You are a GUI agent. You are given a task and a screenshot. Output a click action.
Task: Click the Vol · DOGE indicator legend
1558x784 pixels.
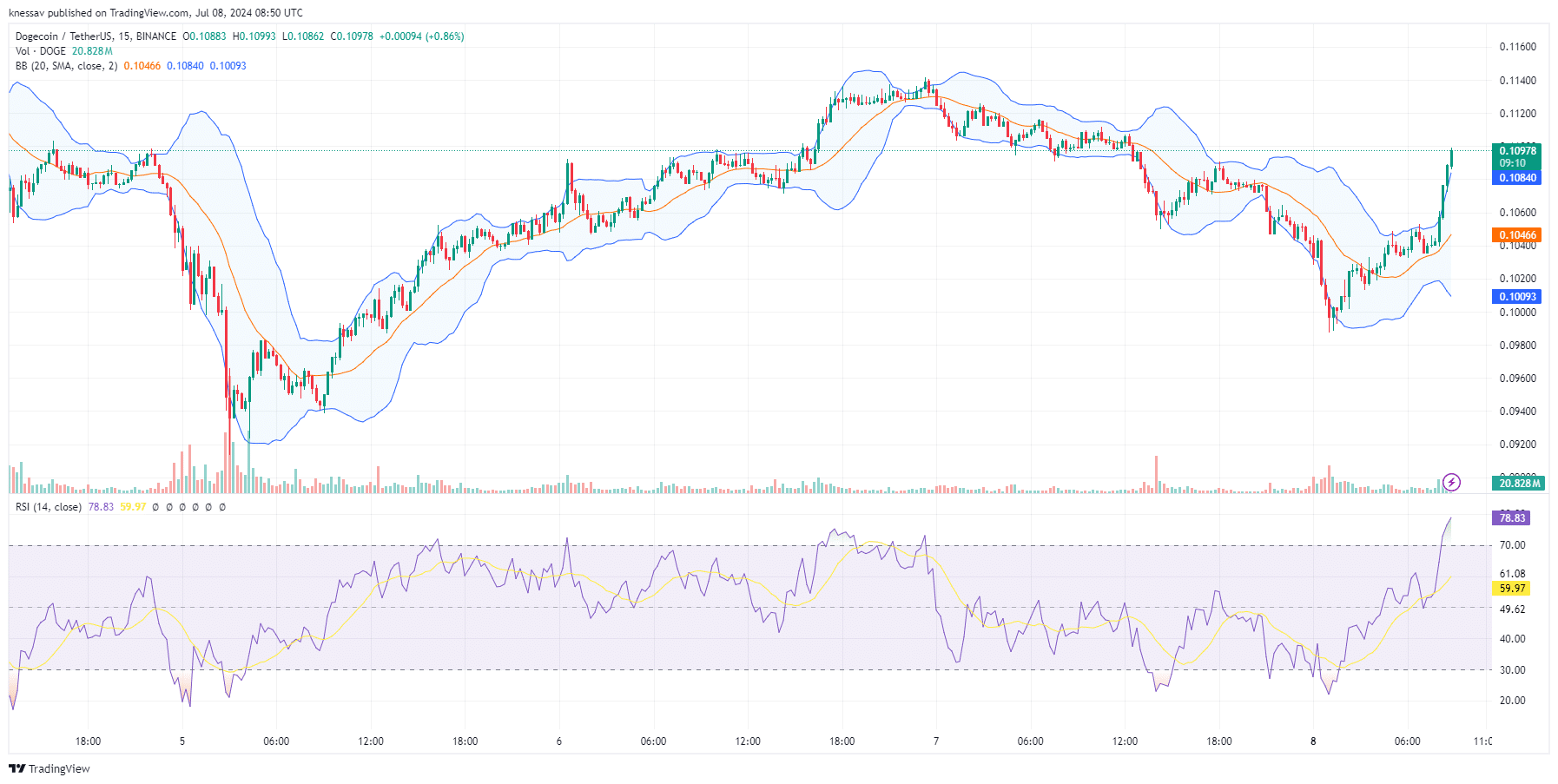click(41, 51)
